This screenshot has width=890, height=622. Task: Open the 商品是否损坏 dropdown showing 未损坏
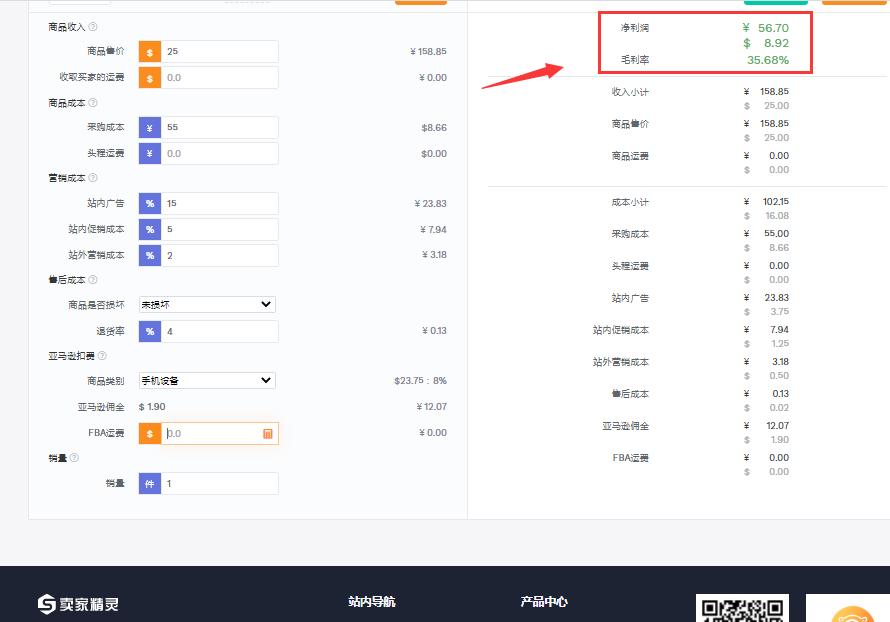tap(206, 304)
